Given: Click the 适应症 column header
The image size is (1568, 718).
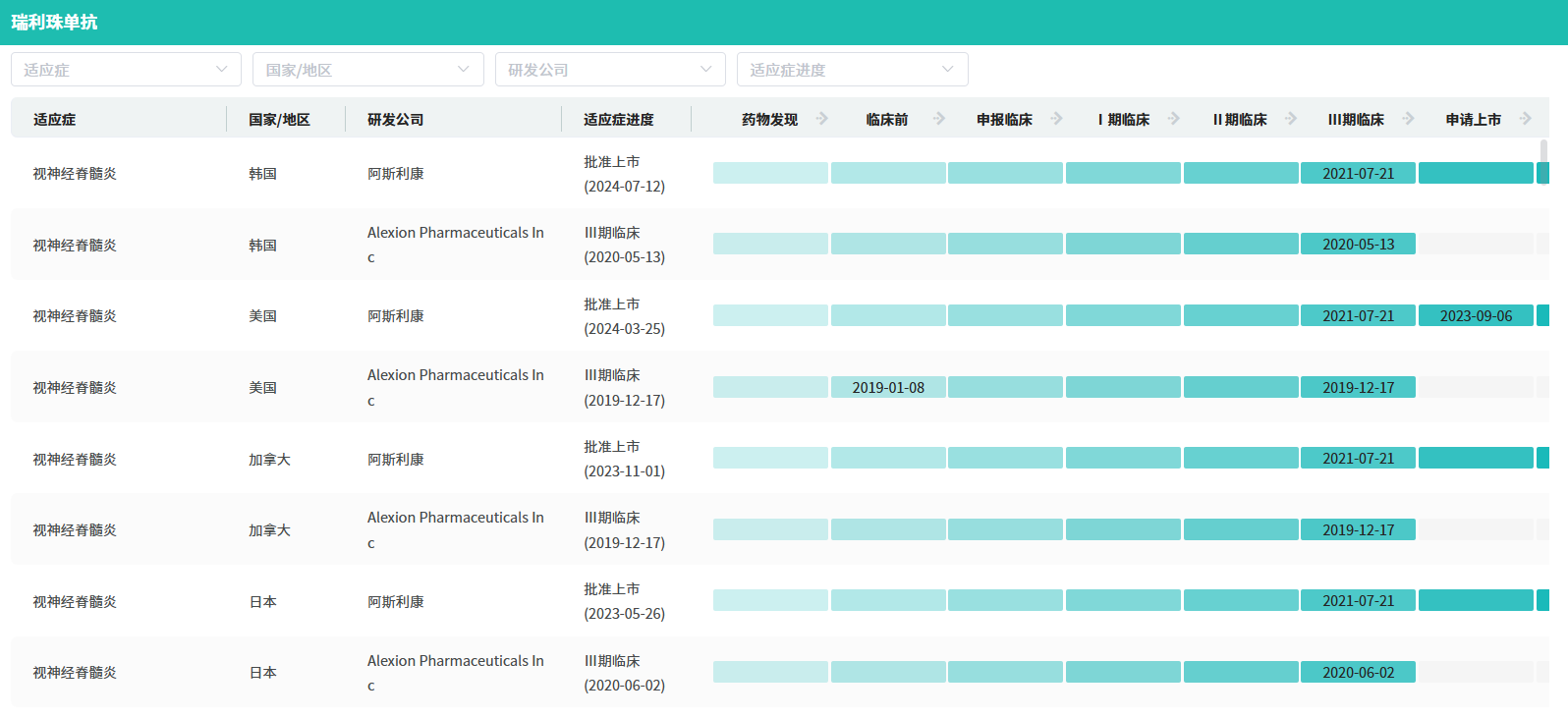Looking at the screenshot, I should [x=55, y=120].
